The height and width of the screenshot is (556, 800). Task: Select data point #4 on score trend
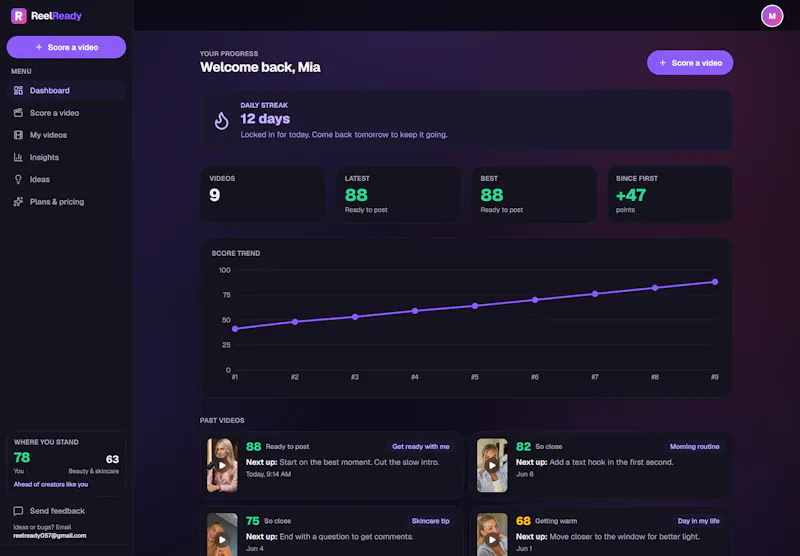point(415,311)
